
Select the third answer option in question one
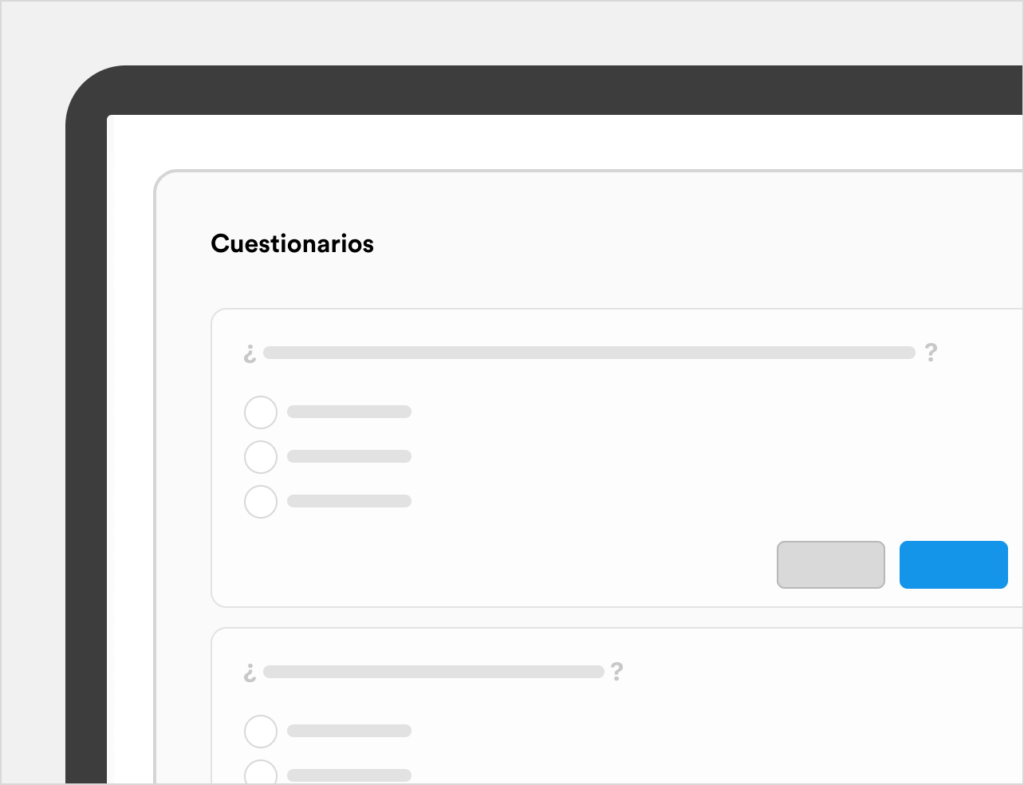click(x=261, y=501)
